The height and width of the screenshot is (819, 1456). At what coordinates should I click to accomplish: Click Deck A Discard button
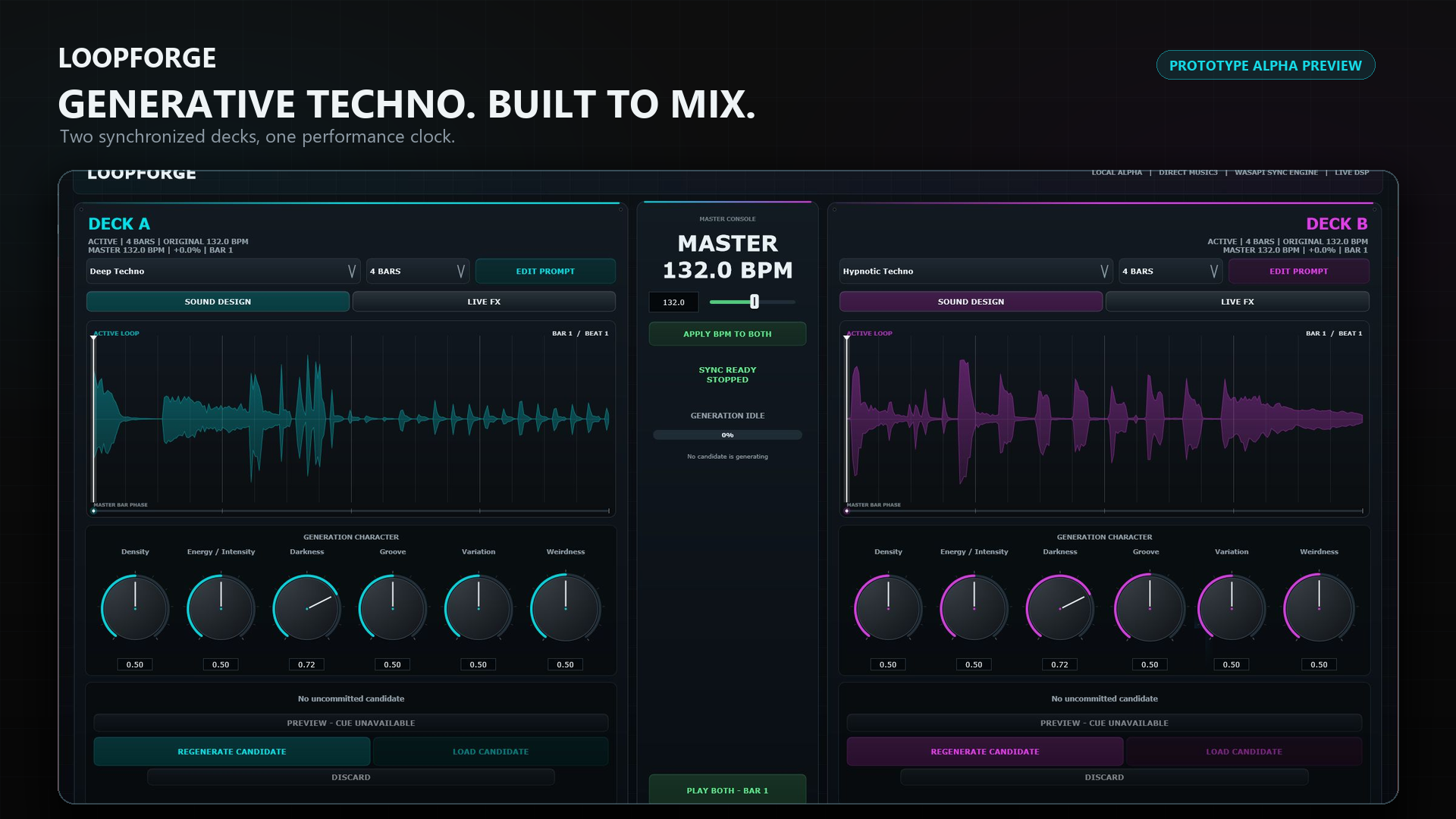click(351, 777)
